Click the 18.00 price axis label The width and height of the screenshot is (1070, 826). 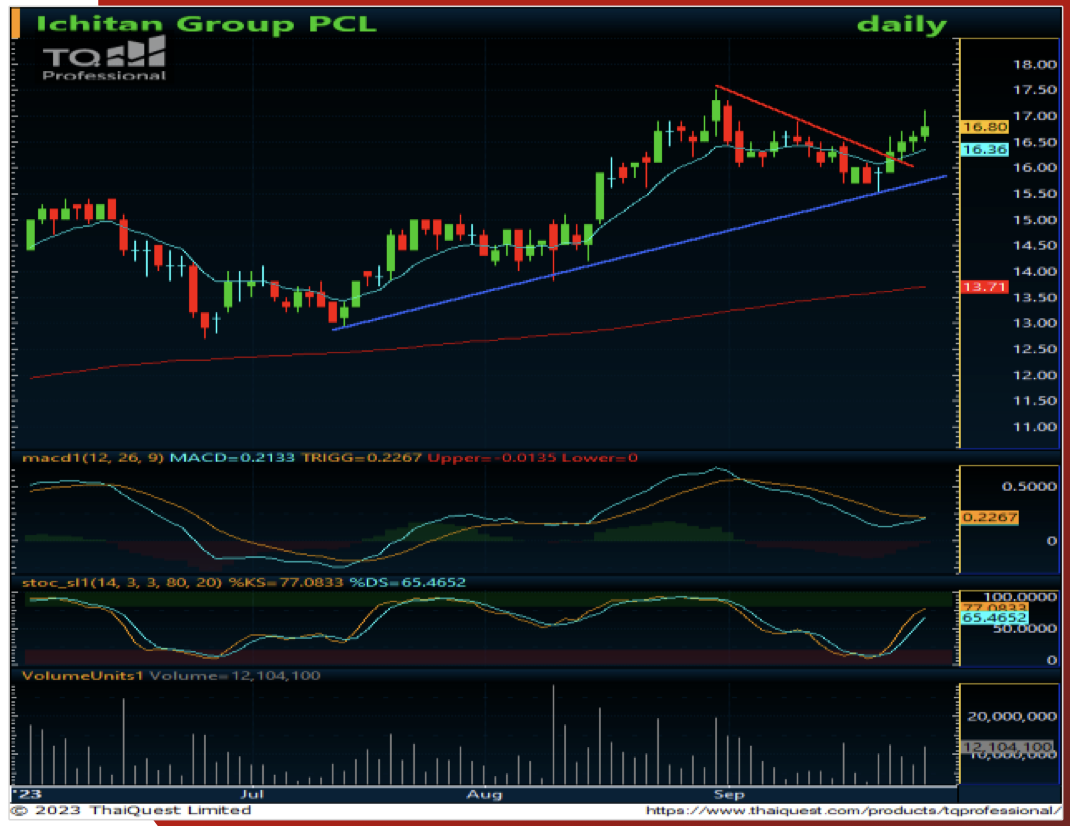tap(1035, 64)
